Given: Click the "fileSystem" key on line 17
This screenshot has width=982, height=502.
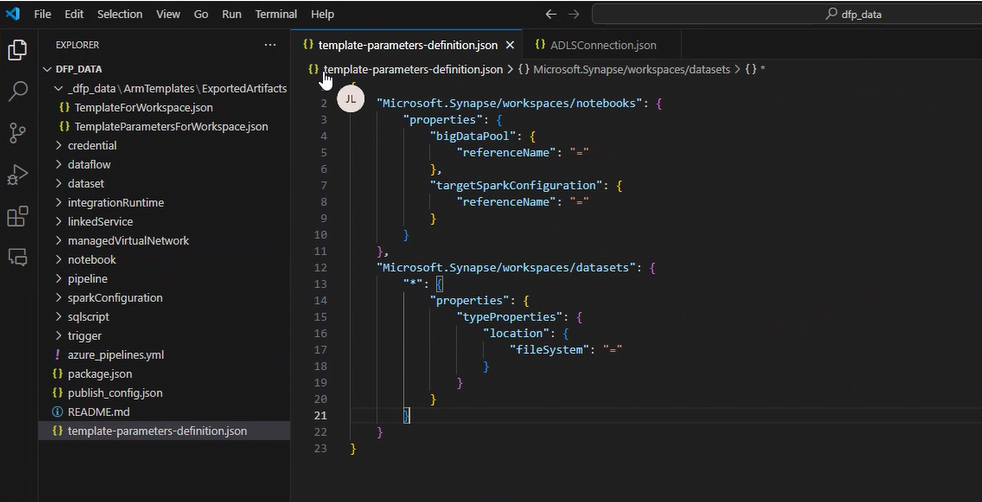Looking at the screenshot, I should (549, 350).
